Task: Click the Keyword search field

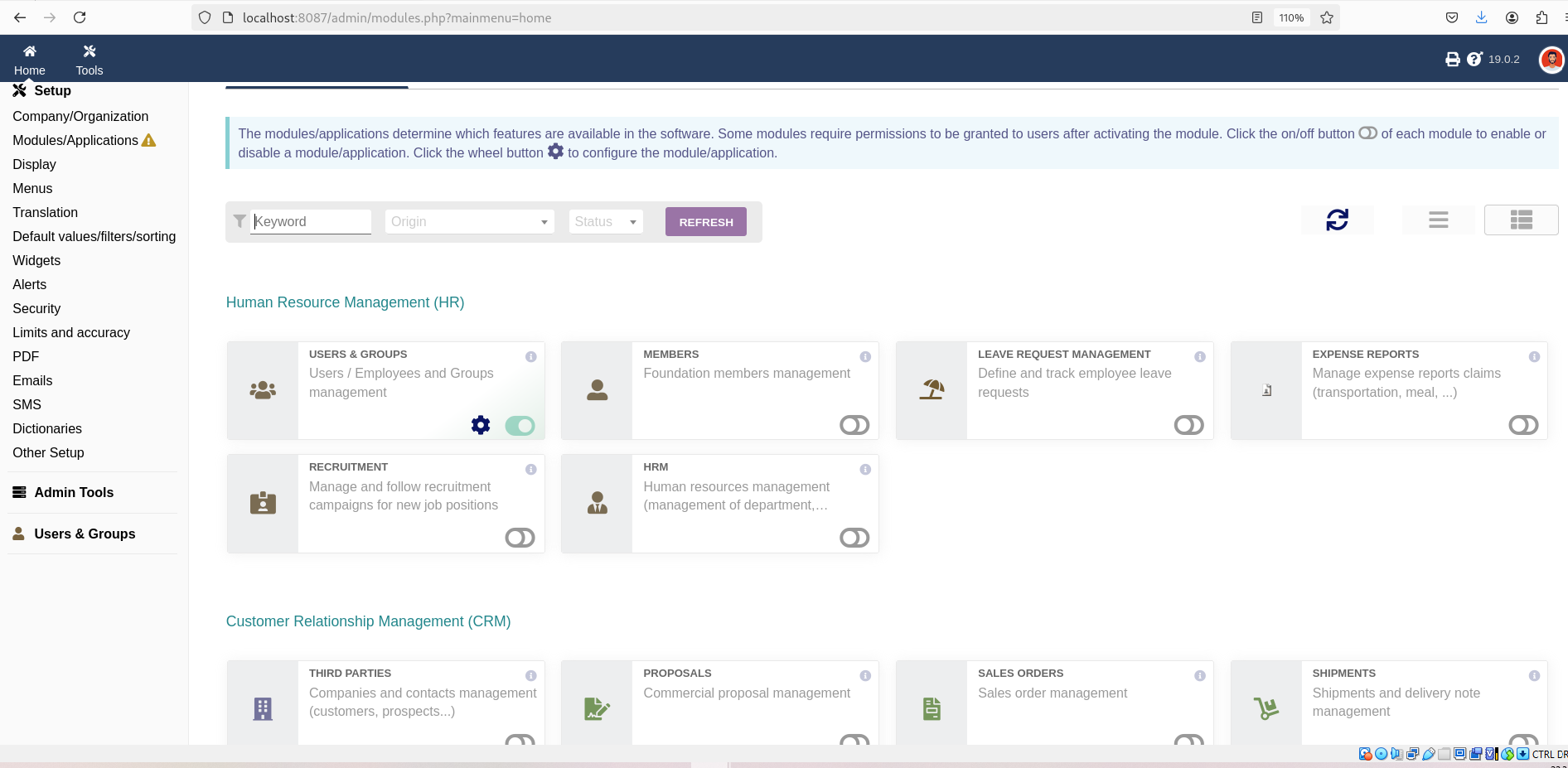Action: [x=312, y=221]
